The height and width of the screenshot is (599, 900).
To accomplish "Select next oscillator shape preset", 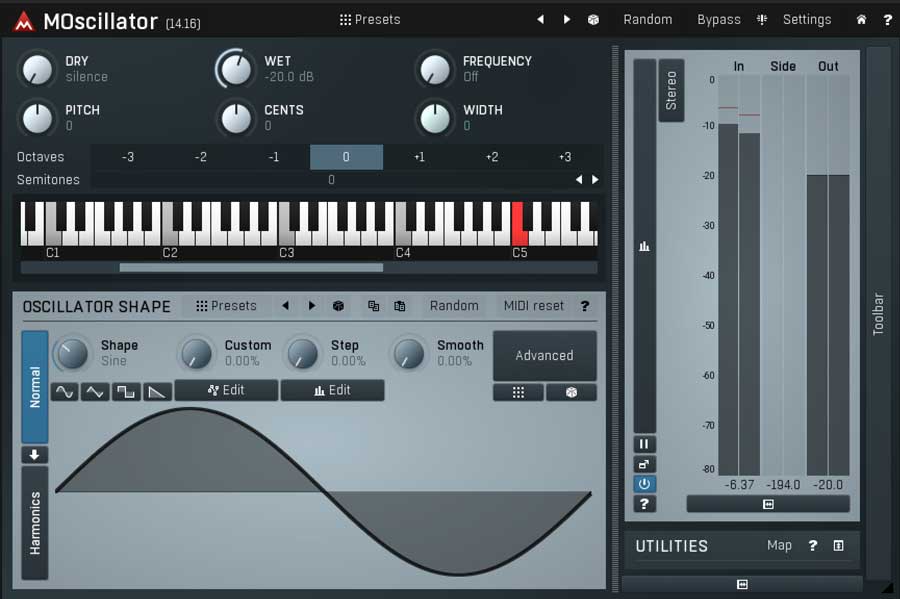I will (312, 306).
